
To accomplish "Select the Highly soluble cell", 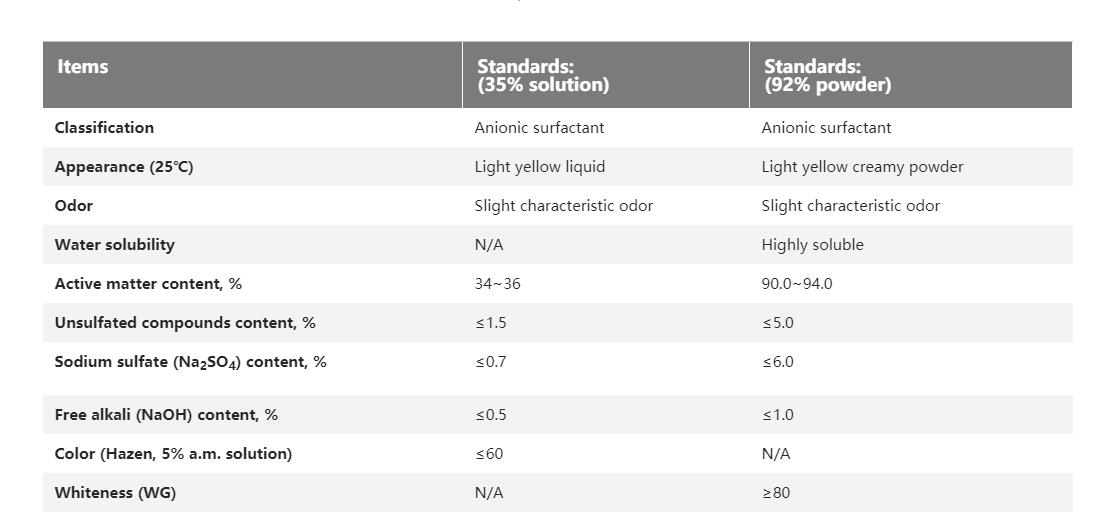I will [813, 245].
